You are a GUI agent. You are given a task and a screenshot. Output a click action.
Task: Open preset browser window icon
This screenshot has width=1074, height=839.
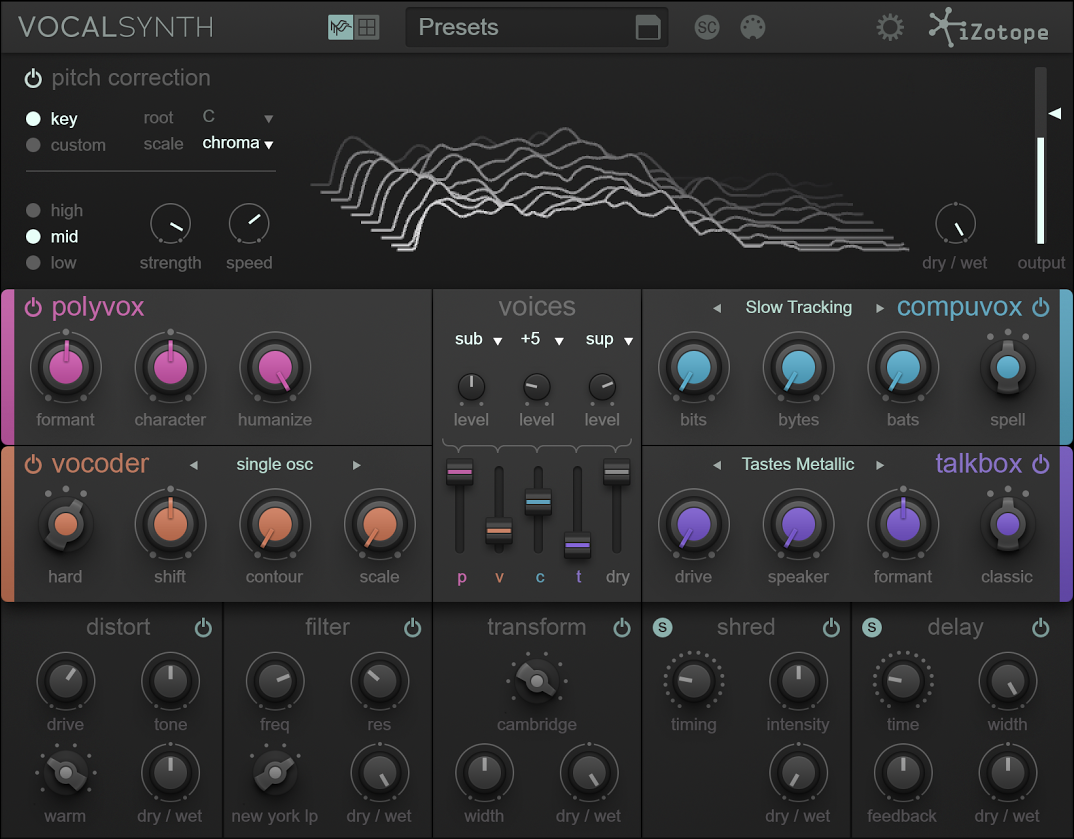point(648,28)
